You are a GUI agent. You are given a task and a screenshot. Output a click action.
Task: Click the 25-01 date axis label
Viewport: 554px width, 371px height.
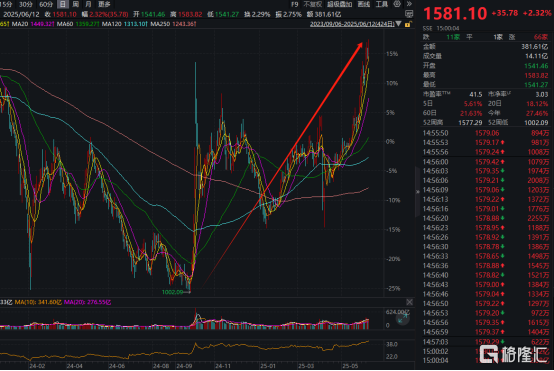(x=267, y=366)
